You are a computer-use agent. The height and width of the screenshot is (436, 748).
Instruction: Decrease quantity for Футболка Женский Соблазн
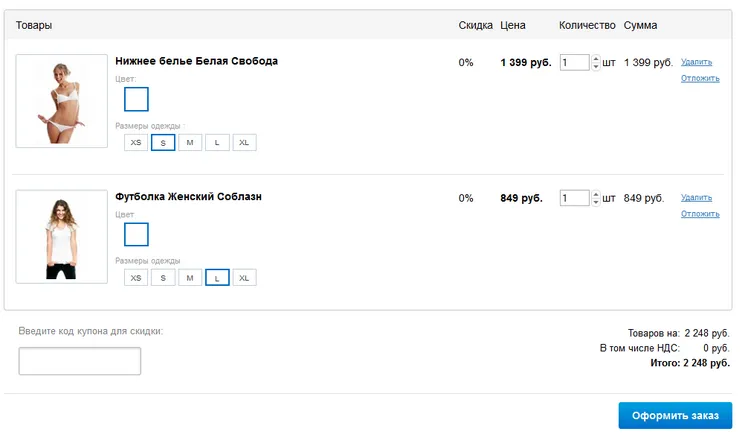[595, 202]
